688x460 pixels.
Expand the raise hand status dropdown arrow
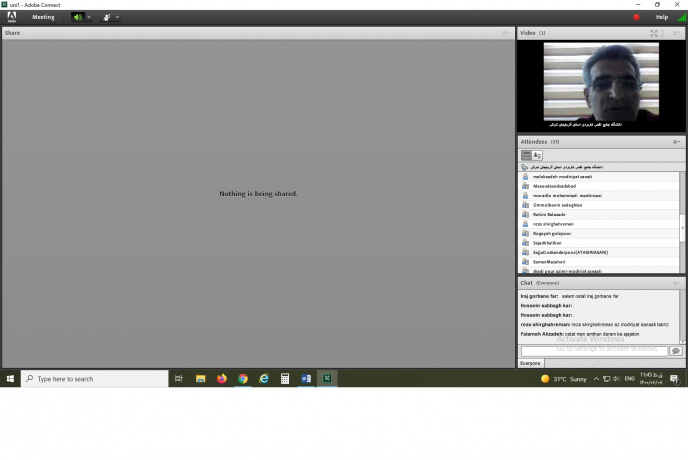click(117, 17)
